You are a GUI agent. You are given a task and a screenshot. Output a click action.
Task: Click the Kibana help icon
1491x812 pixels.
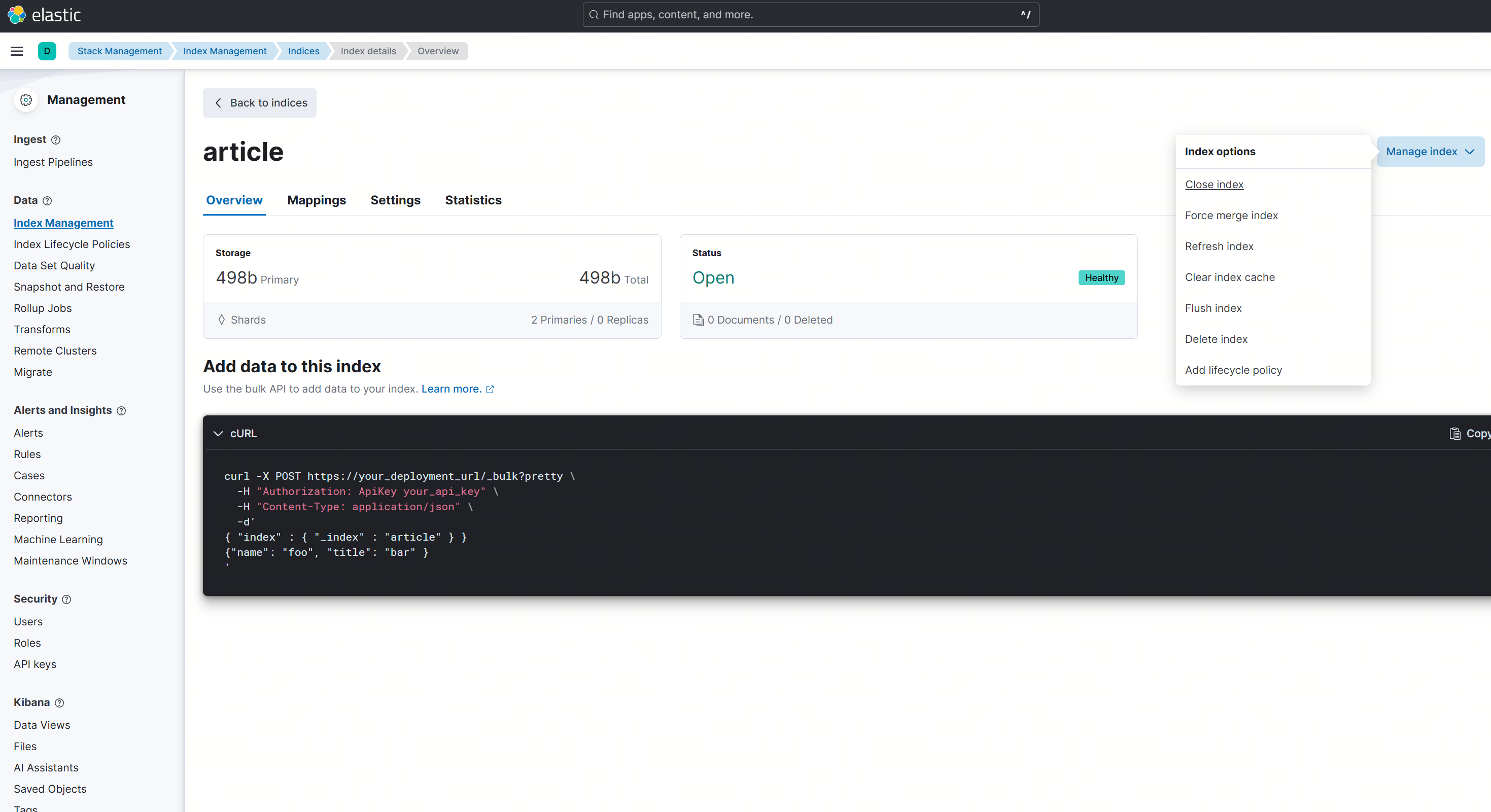[59, 703]
